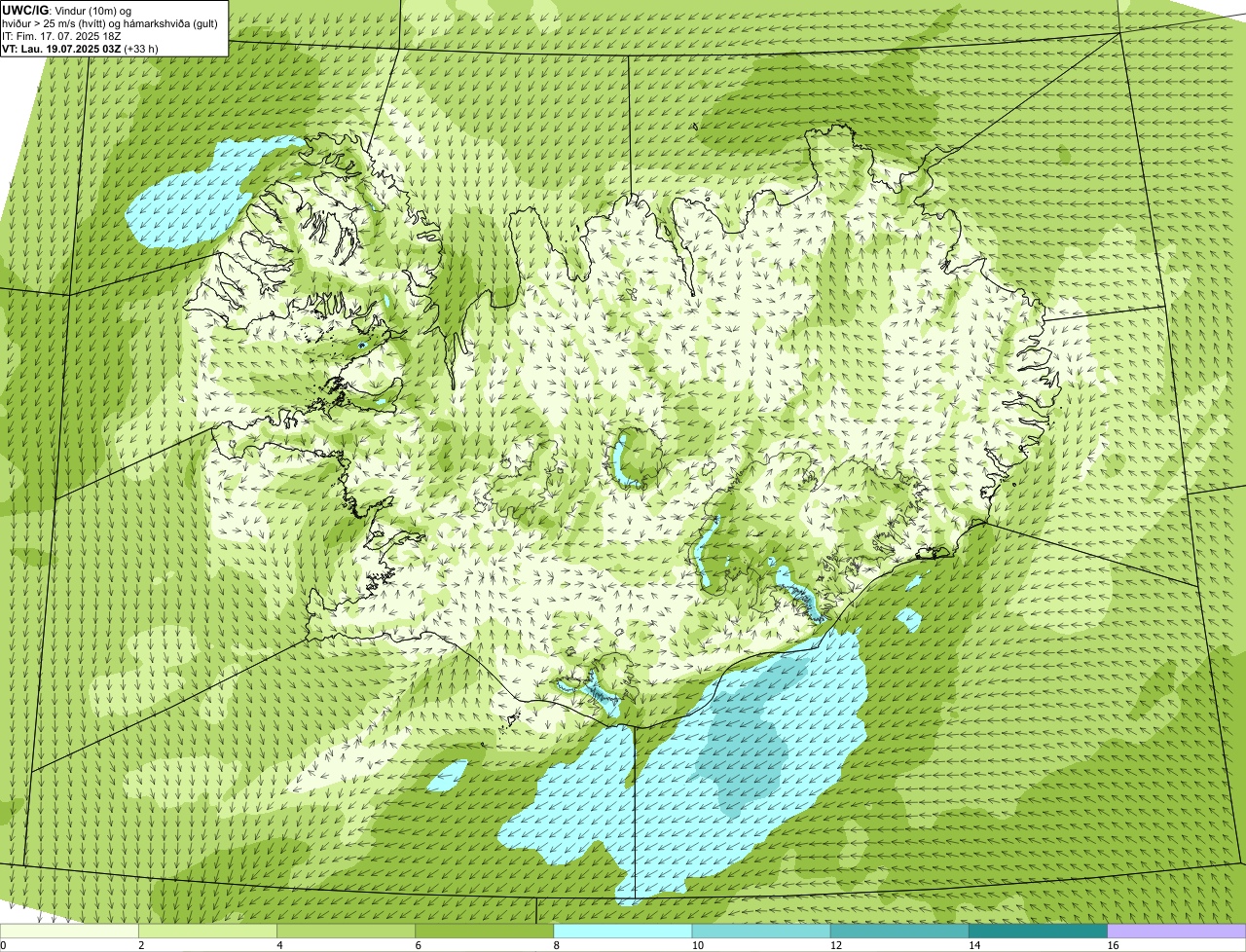This screenshot has width=1246, height=952.
Task: Click the "16" label on the color scale
Action: point(1113,945)
